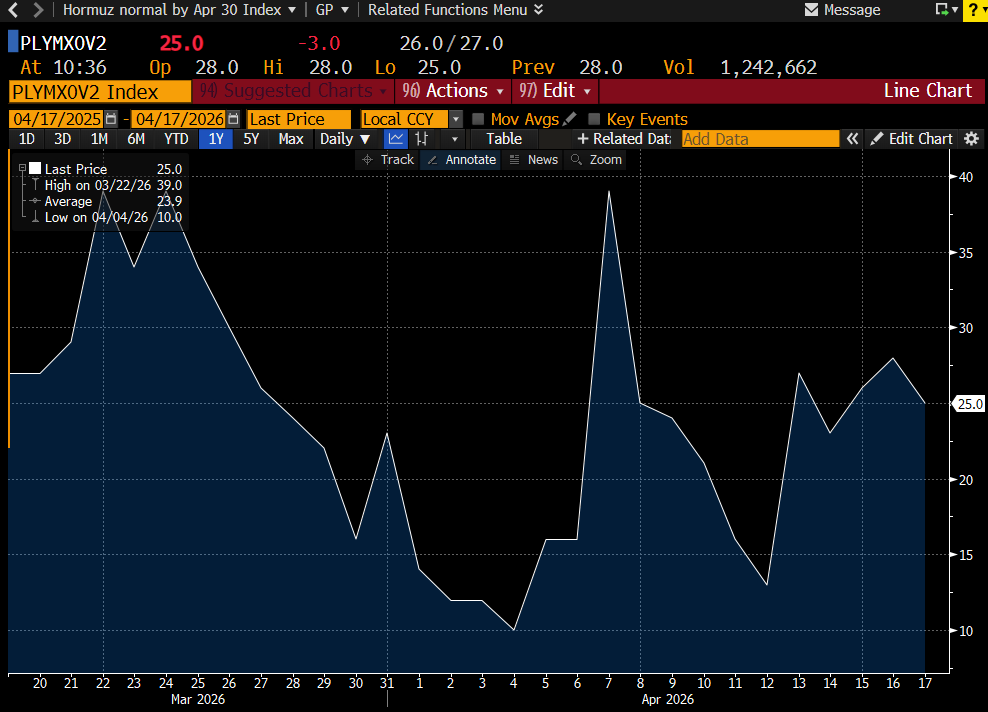This screenshot has height=712, width=988.
Task: Activate the Track crosshair tool
Action: coord(387,160)
